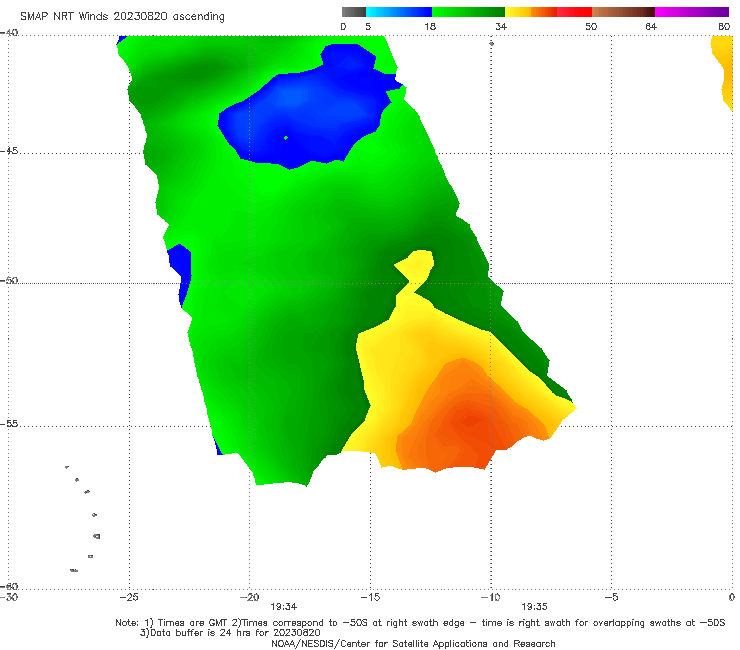Click the colorbar label '64'
740x650 pixels.
tap(651, 26)
